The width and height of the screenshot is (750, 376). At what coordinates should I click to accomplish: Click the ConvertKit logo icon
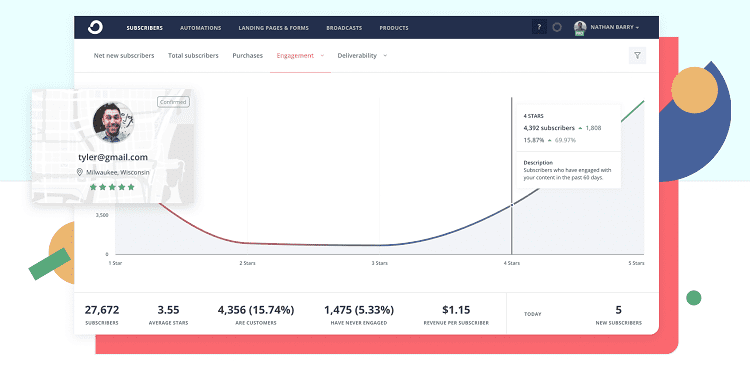coord(95,27)
